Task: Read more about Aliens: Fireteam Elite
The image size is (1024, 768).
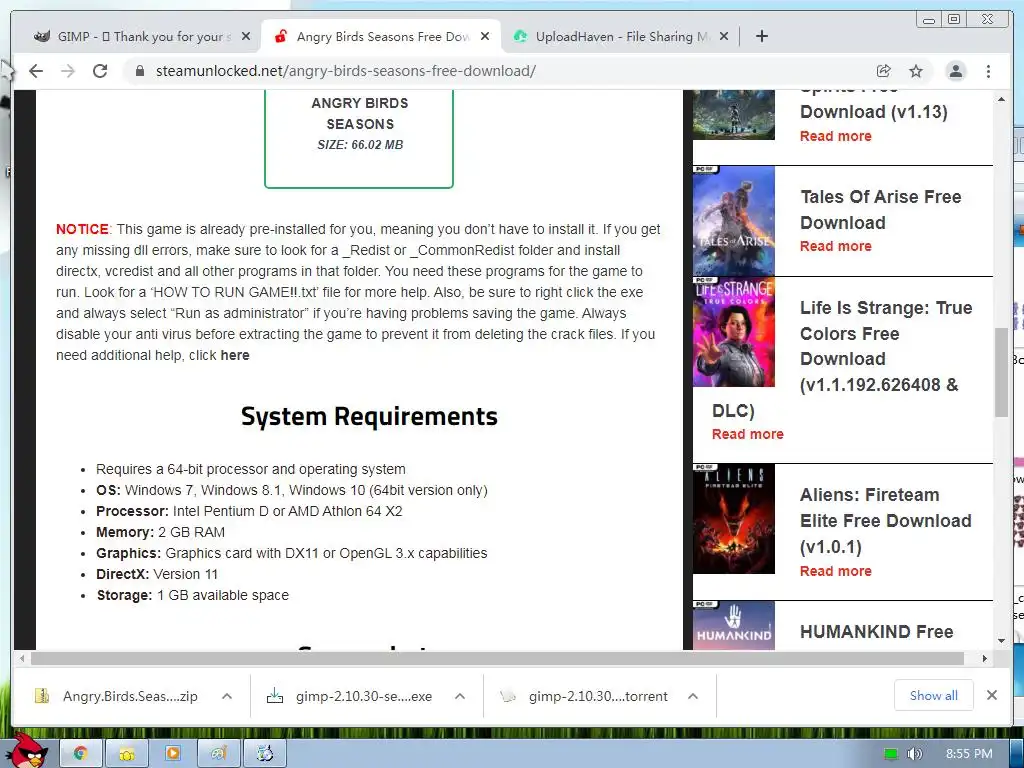Action: (x=835, y=571)
